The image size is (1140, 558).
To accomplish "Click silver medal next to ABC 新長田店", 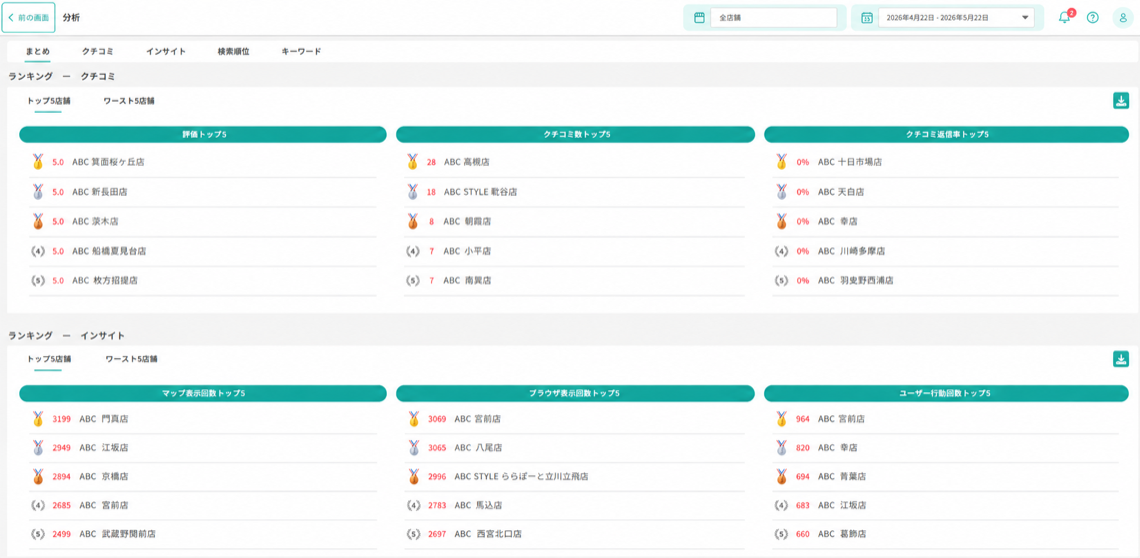I will point(39,191).
